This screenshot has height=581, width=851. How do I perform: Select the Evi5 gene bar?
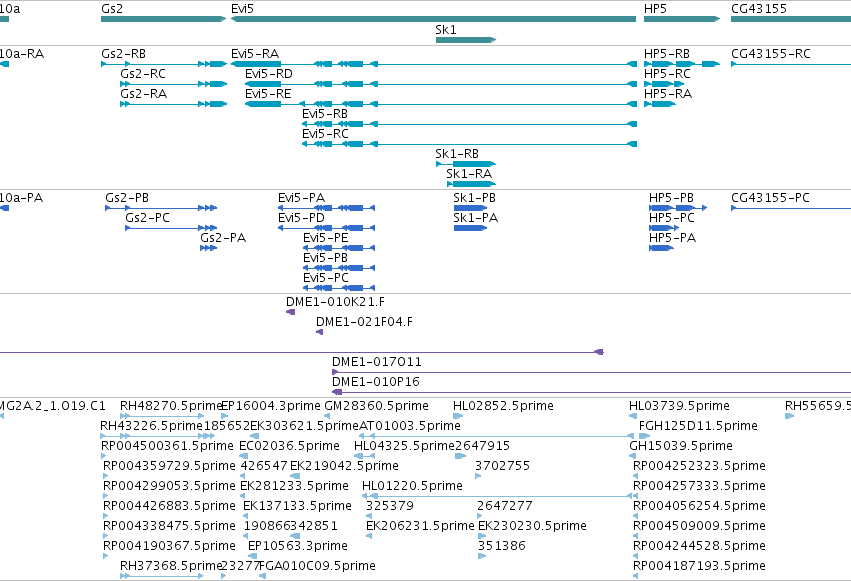433,19
